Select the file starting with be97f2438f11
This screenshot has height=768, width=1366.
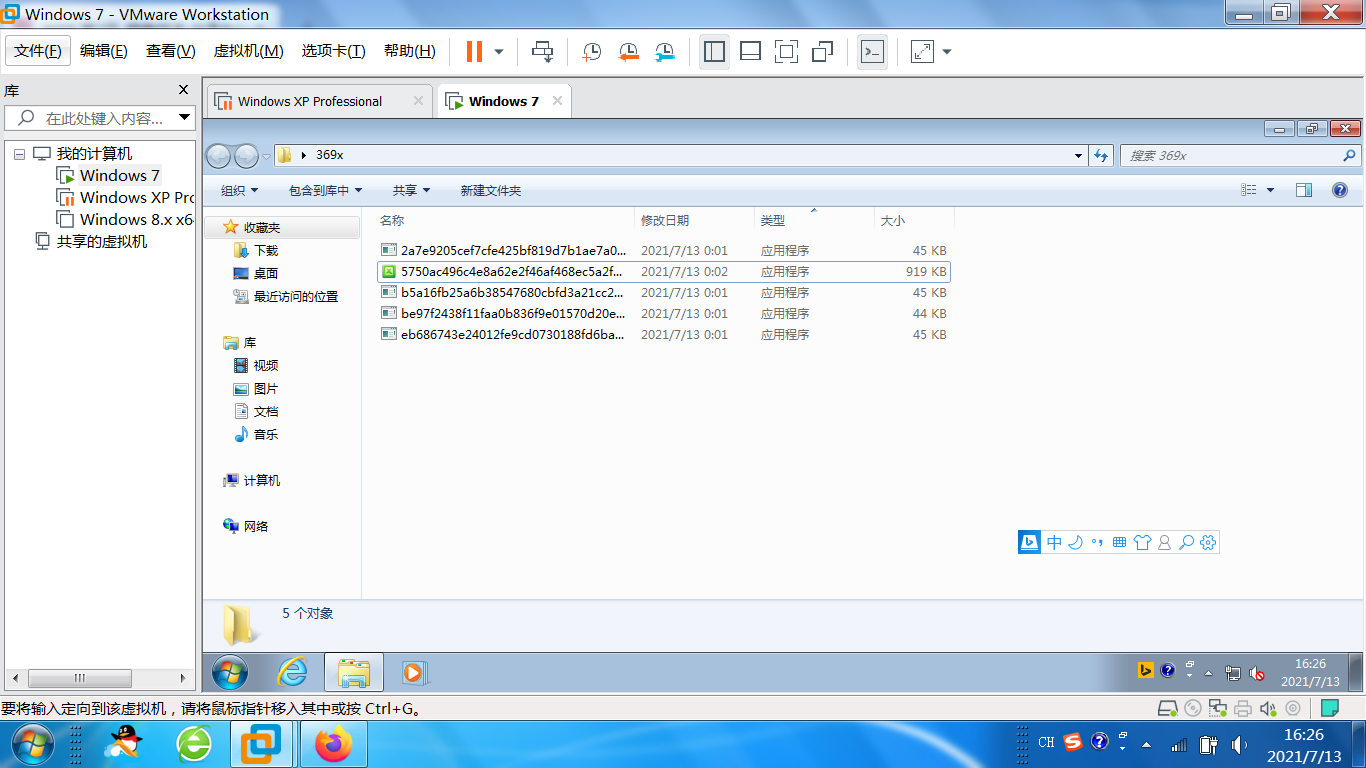click(664, 314)
